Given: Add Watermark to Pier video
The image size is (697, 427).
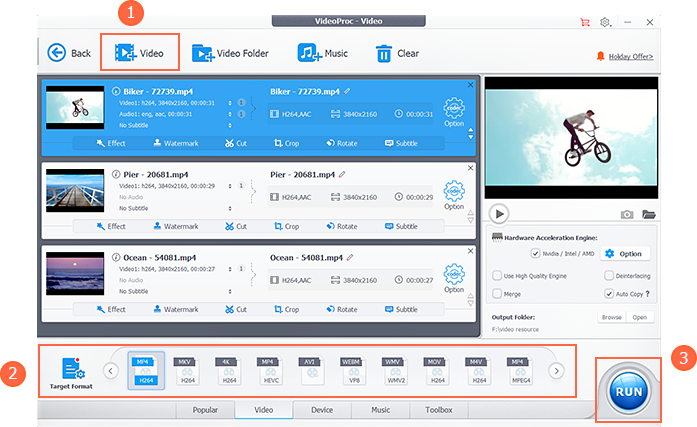Looking at the screenshot, I should pyautogui.click(x=176, y=226).
